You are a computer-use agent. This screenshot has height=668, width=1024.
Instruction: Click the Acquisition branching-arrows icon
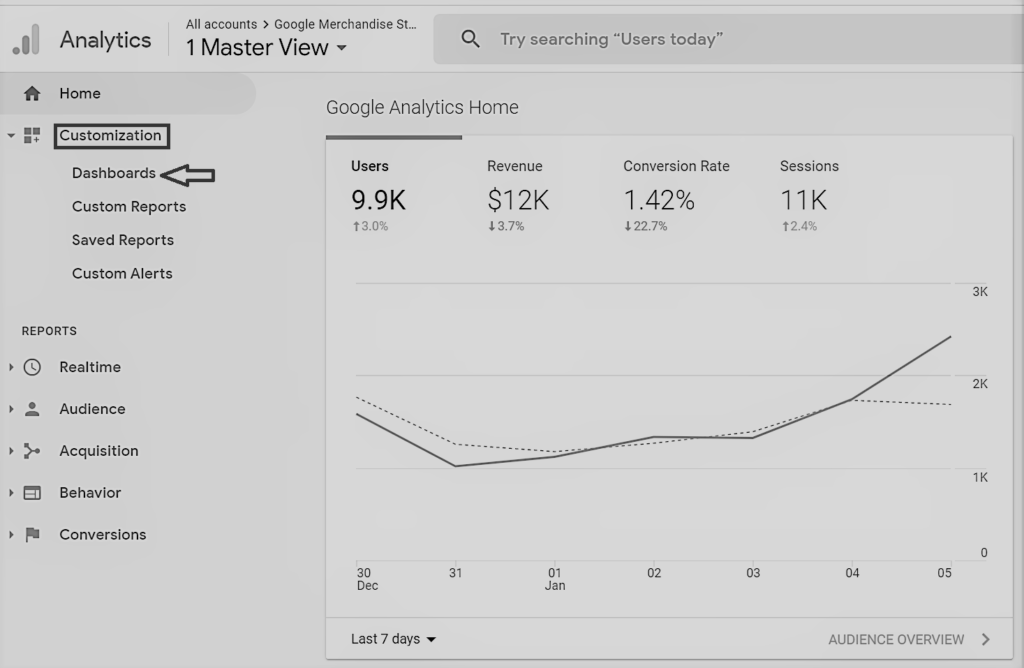coord(32,451)
